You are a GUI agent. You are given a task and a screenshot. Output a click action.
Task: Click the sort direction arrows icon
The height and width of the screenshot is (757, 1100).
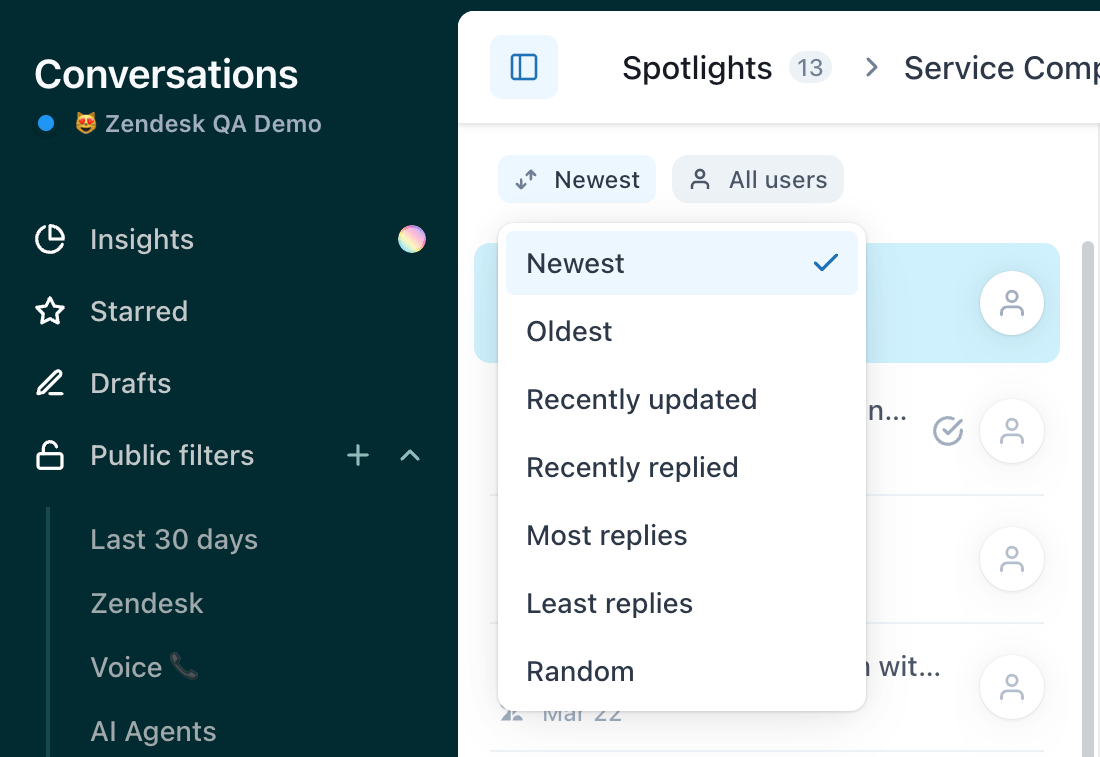click(x=523, y=179)
